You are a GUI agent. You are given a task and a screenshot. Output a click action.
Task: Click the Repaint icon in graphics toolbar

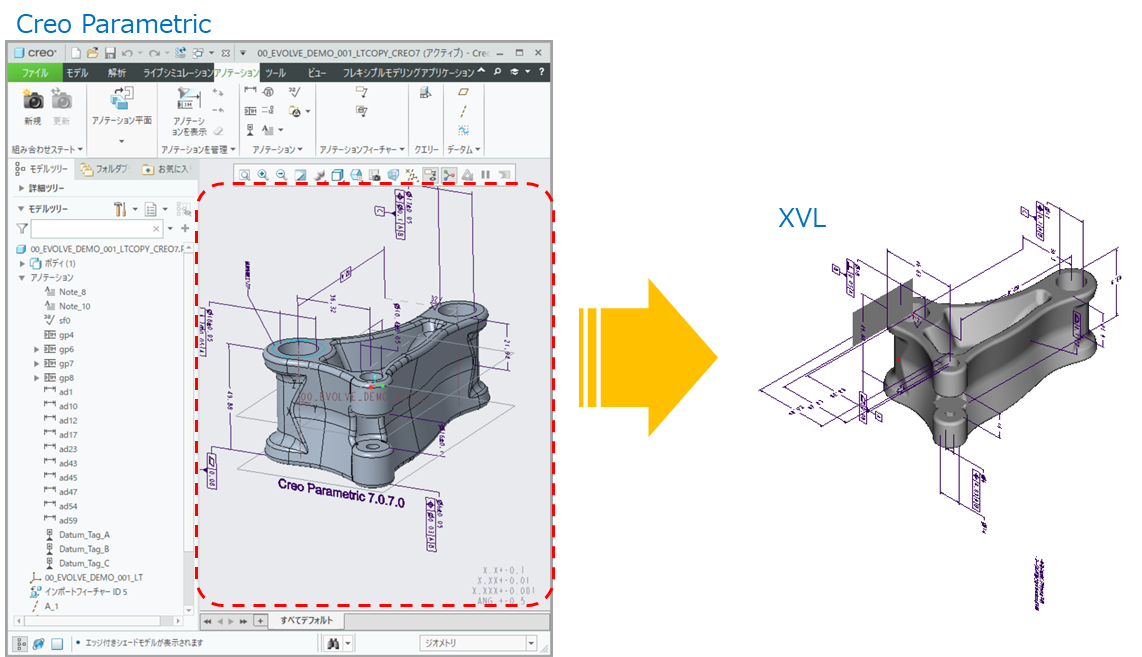(300, 175)
